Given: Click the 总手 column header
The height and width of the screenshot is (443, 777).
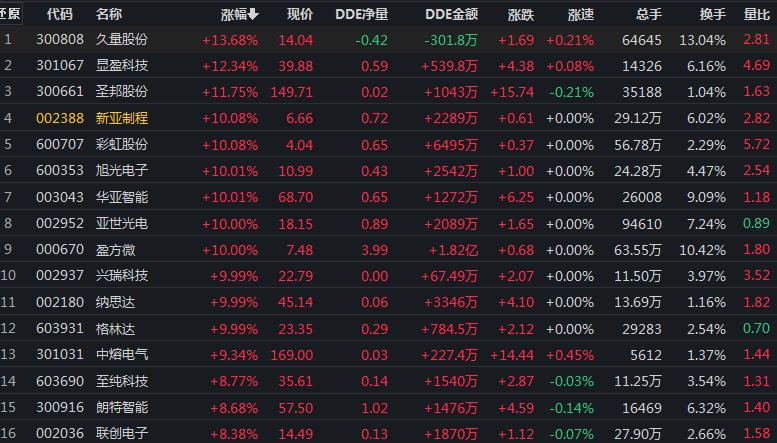Looking at the screenshot, I should [648, 15].
